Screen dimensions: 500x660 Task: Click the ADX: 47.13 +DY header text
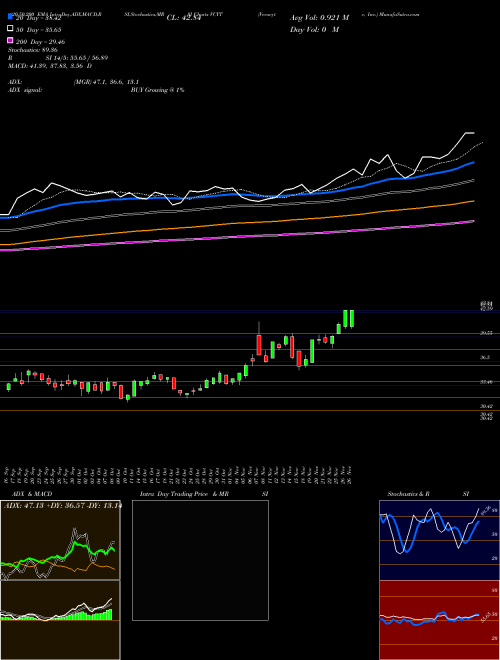[62, 505]
